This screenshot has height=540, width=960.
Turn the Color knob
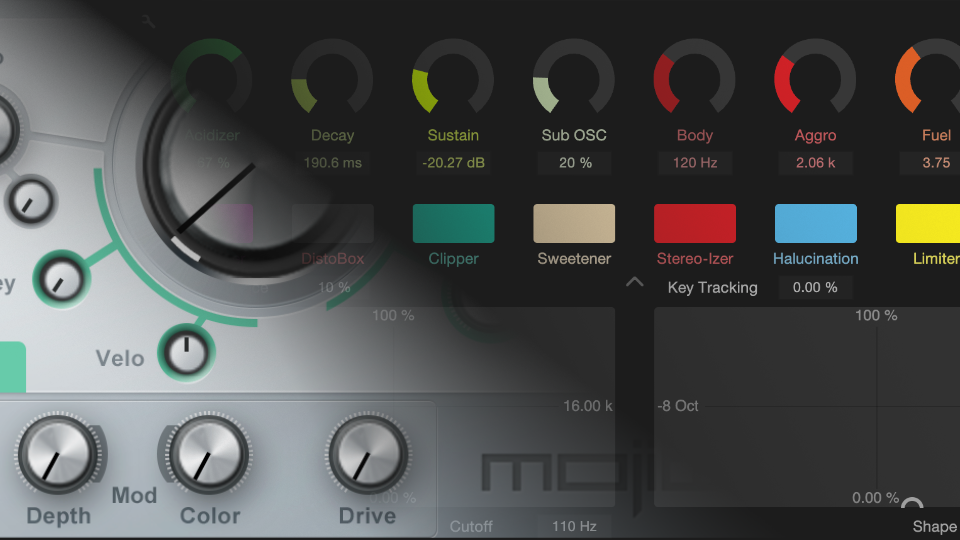209,454
